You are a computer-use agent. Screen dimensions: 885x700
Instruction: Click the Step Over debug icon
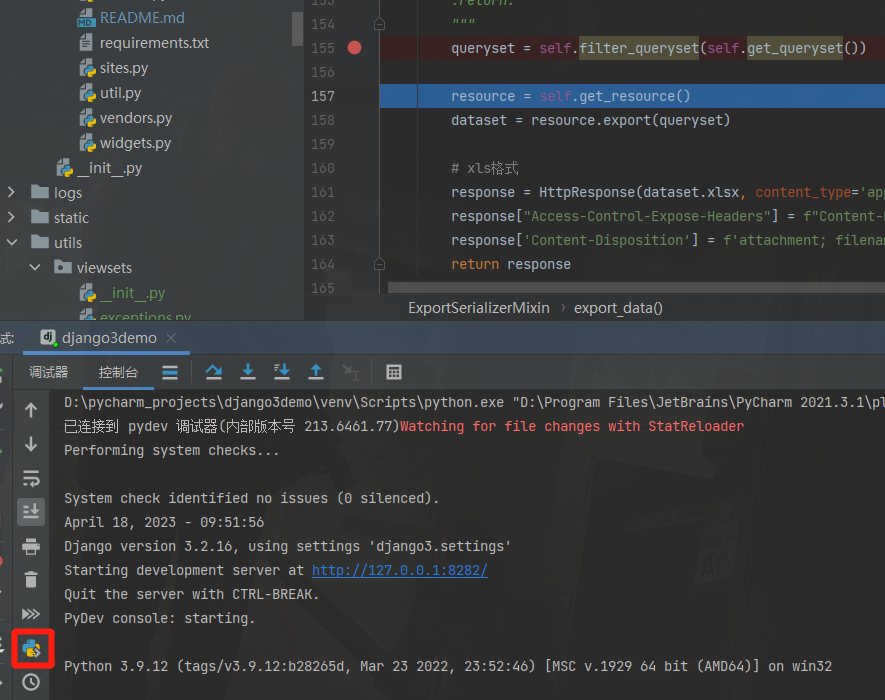tap(214, 372)
